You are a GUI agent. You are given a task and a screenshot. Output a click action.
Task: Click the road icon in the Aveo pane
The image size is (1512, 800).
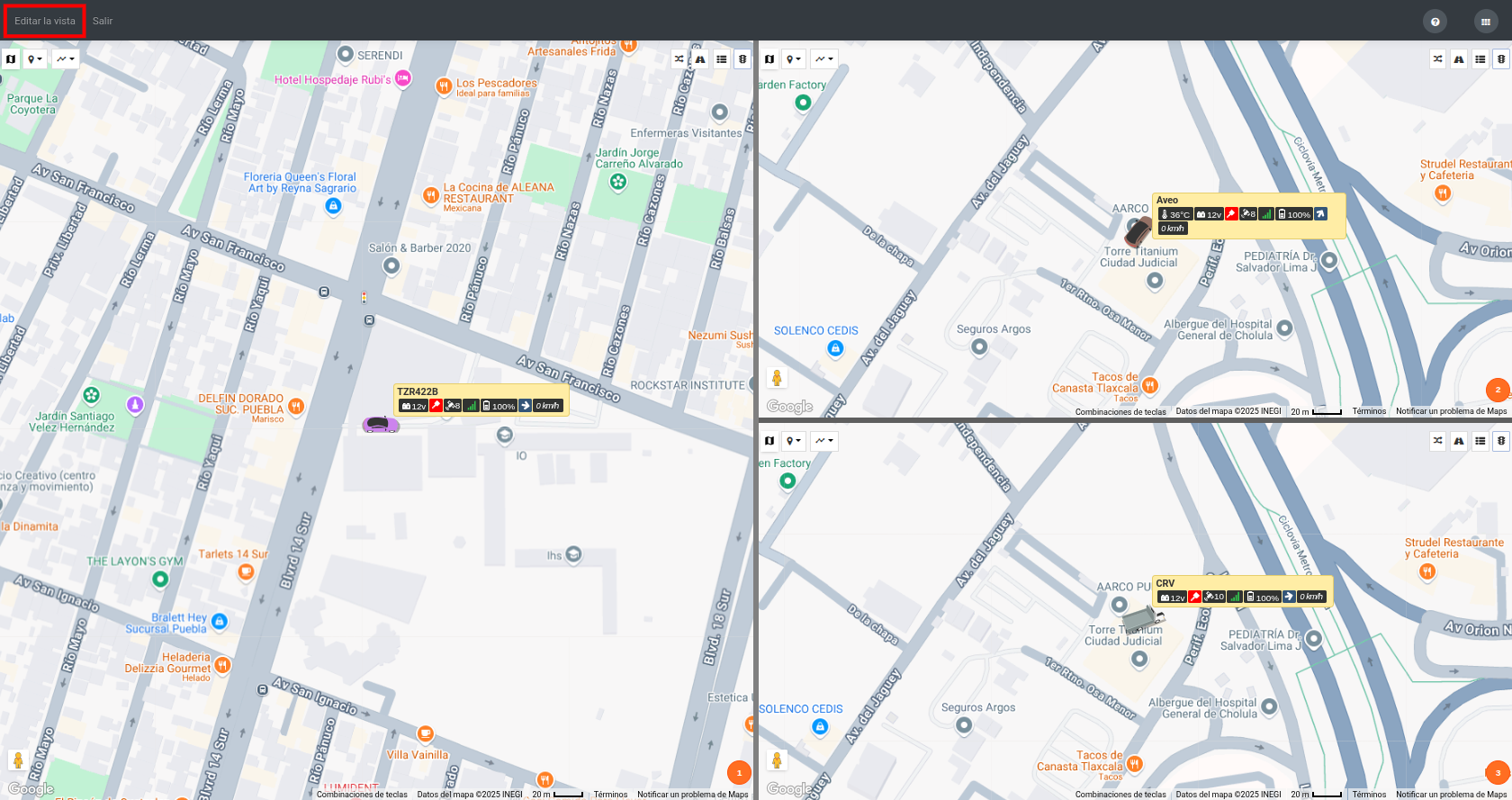pyautogui.click(x=1459, y=59)
